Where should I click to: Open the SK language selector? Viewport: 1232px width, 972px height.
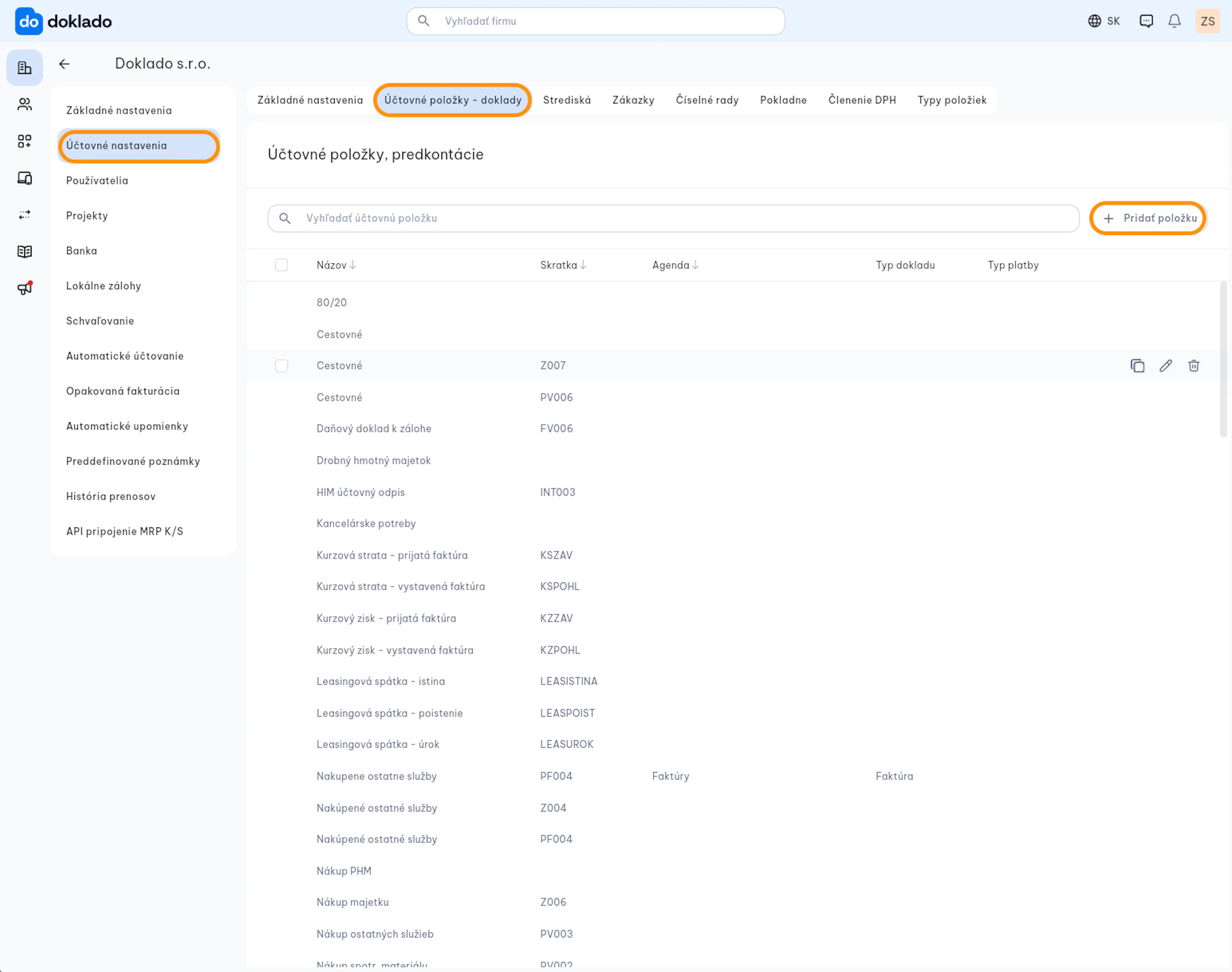pyautogui.click(x=1104, y=21)
